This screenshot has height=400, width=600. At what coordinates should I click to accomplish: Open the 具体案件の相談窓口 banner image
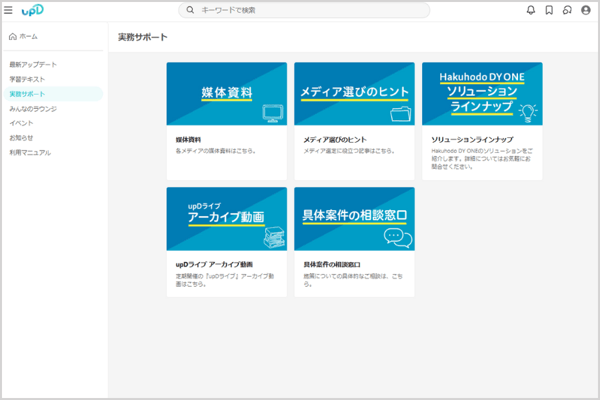[354, 219]
